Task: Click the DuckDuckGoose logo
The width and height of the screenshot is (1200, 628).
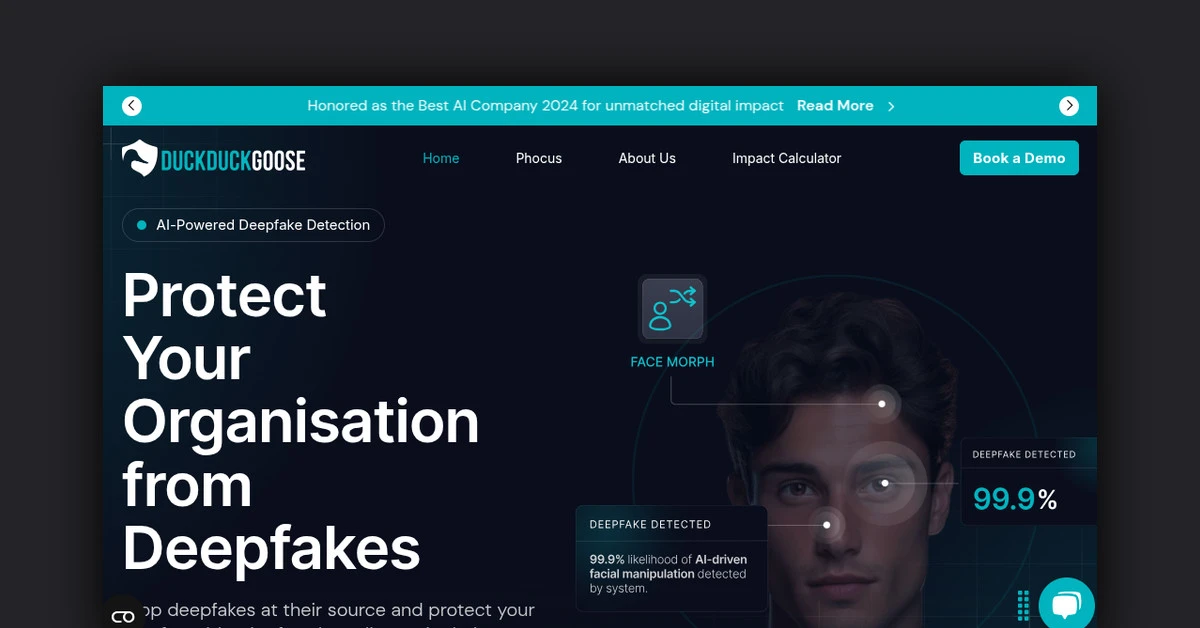Action: pyautogui.click(x=214, y=159)
